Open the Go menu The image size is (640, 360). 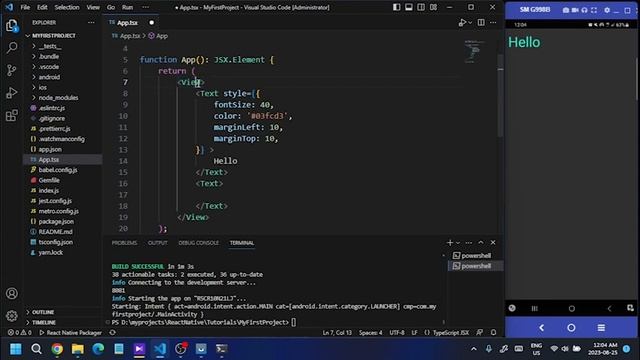click(111, 7)
